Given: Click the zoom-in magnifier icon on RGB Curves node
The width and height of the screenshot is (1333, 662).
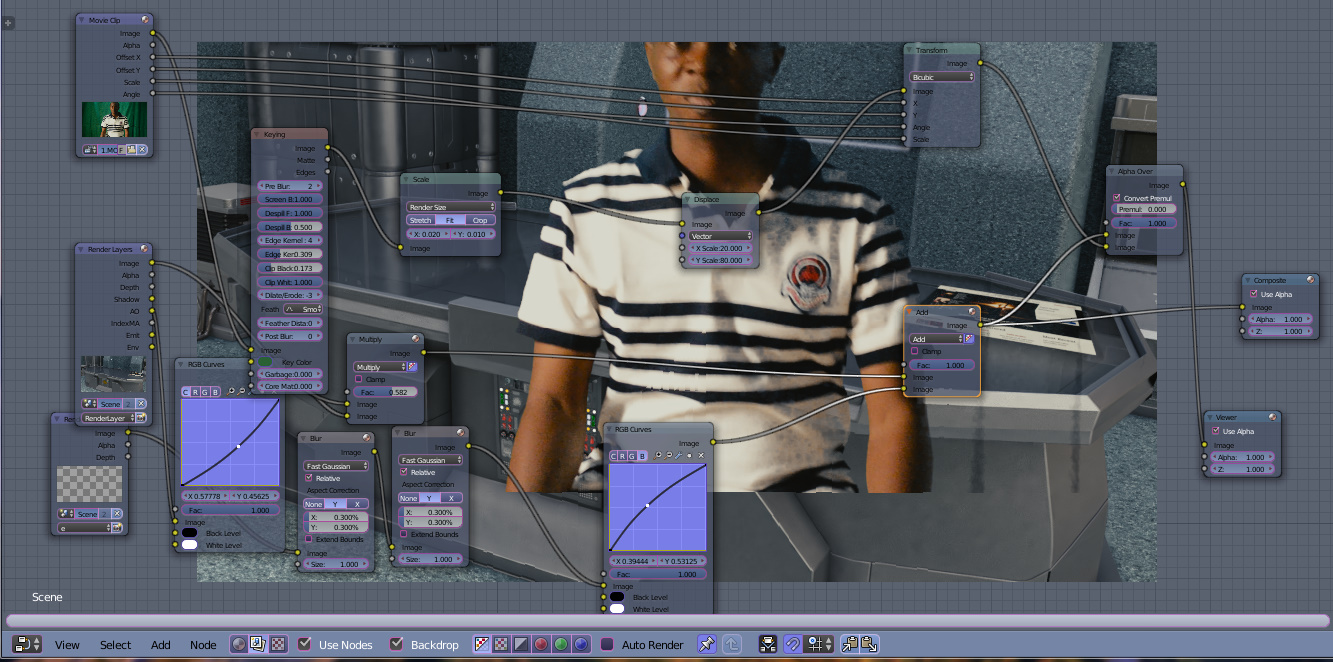Looking at the screenshot, I should [x=657, y=455].
